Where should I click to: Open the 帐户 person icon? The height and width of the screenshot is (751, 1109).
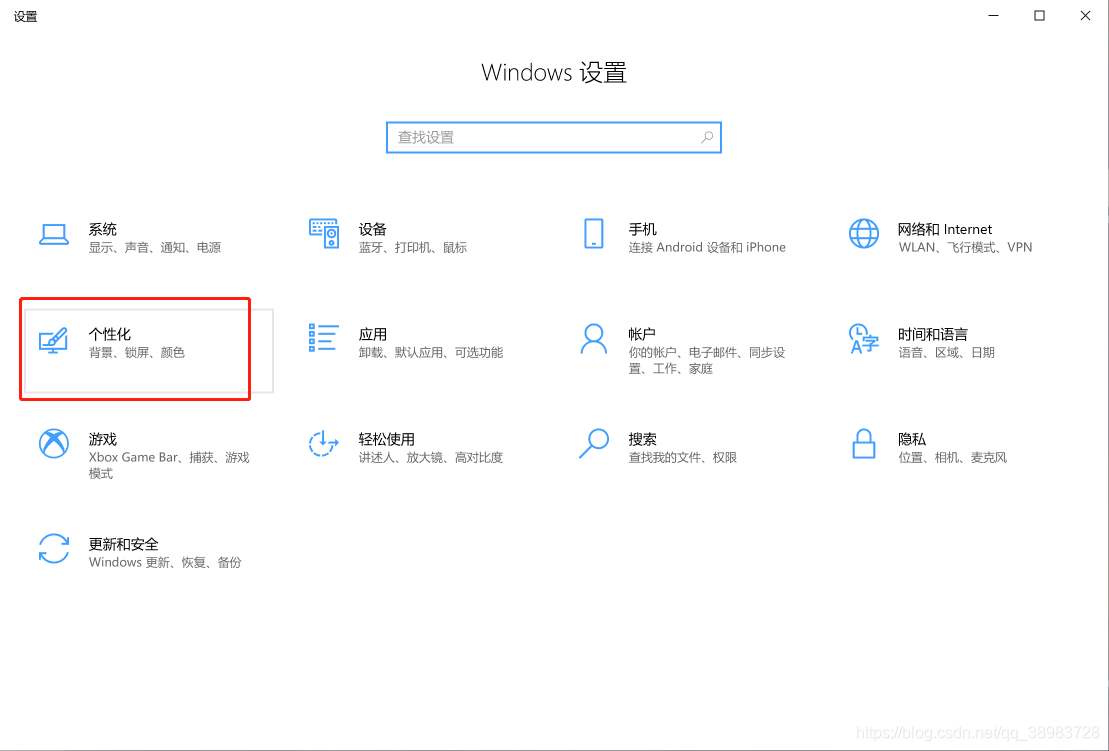tap(593, 339)
